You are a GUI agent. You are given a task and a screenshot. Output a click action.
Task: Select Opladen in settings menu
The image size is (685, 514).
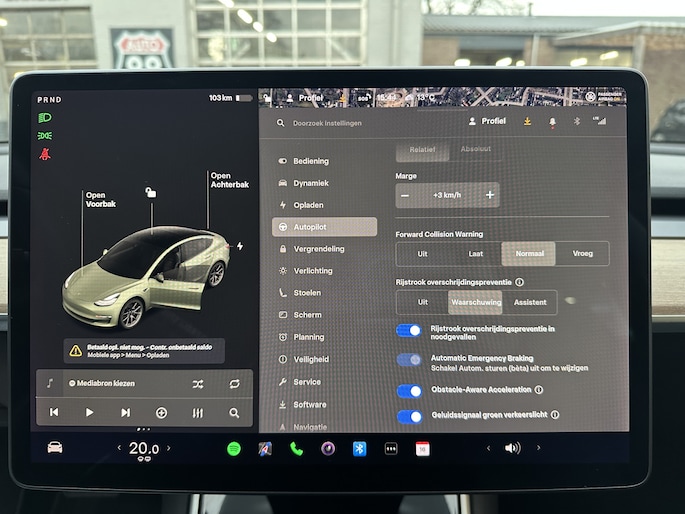pos(310,205)
